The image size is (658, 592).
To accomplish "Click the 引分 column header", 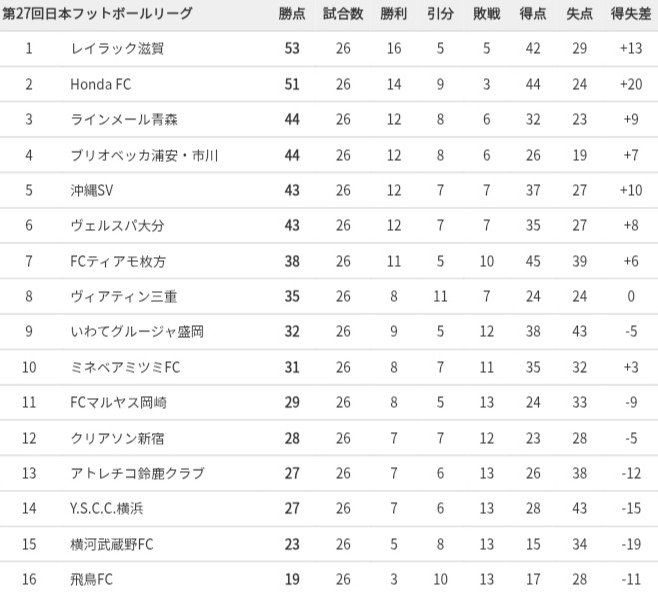I will click(439, 14).
